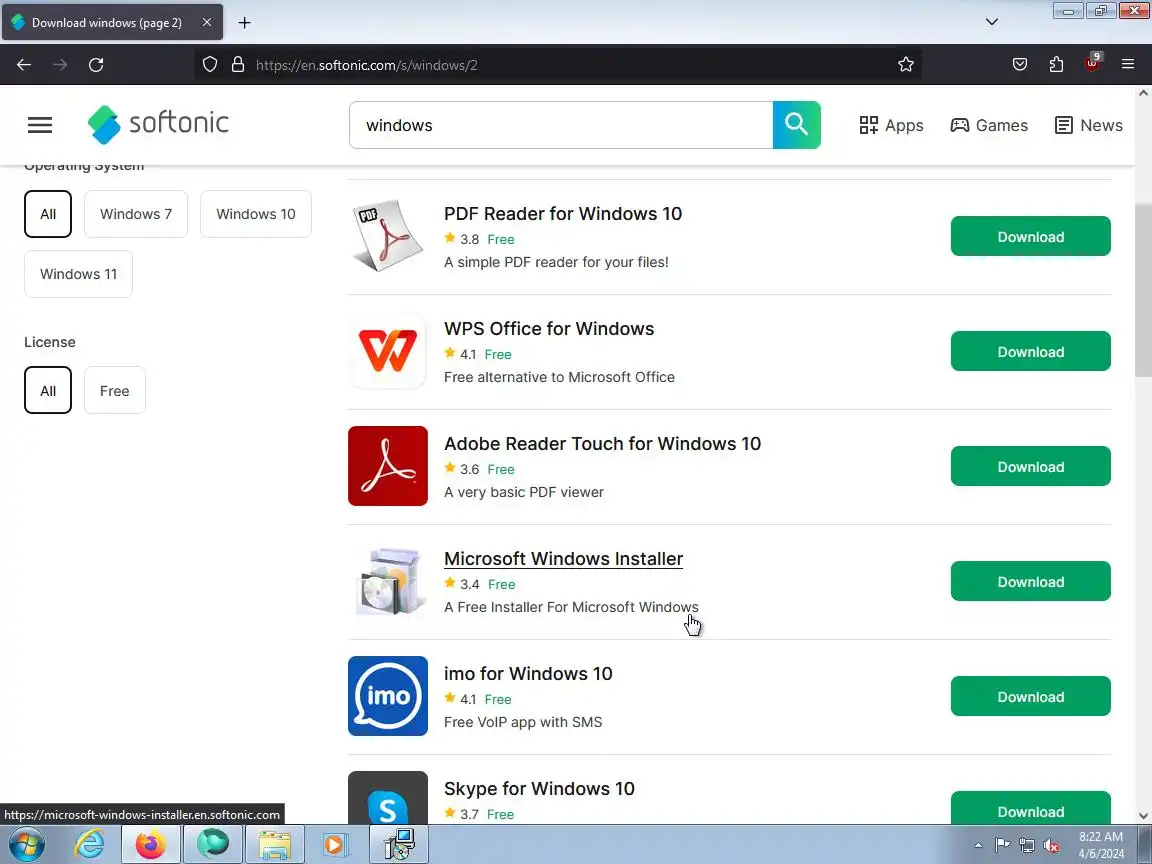Open the media player taskbar icon
Viewport: 1152px width, 864px height.
click(335, 844)
